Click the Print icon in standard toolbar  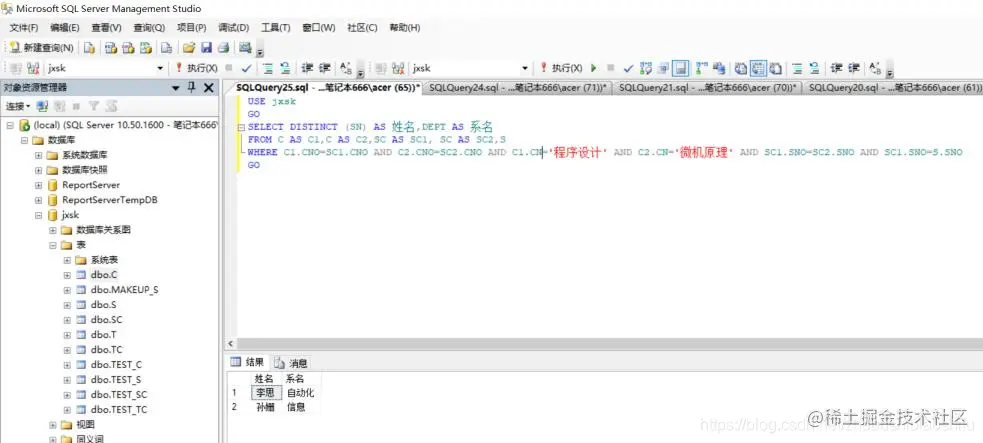click(223, 48)
